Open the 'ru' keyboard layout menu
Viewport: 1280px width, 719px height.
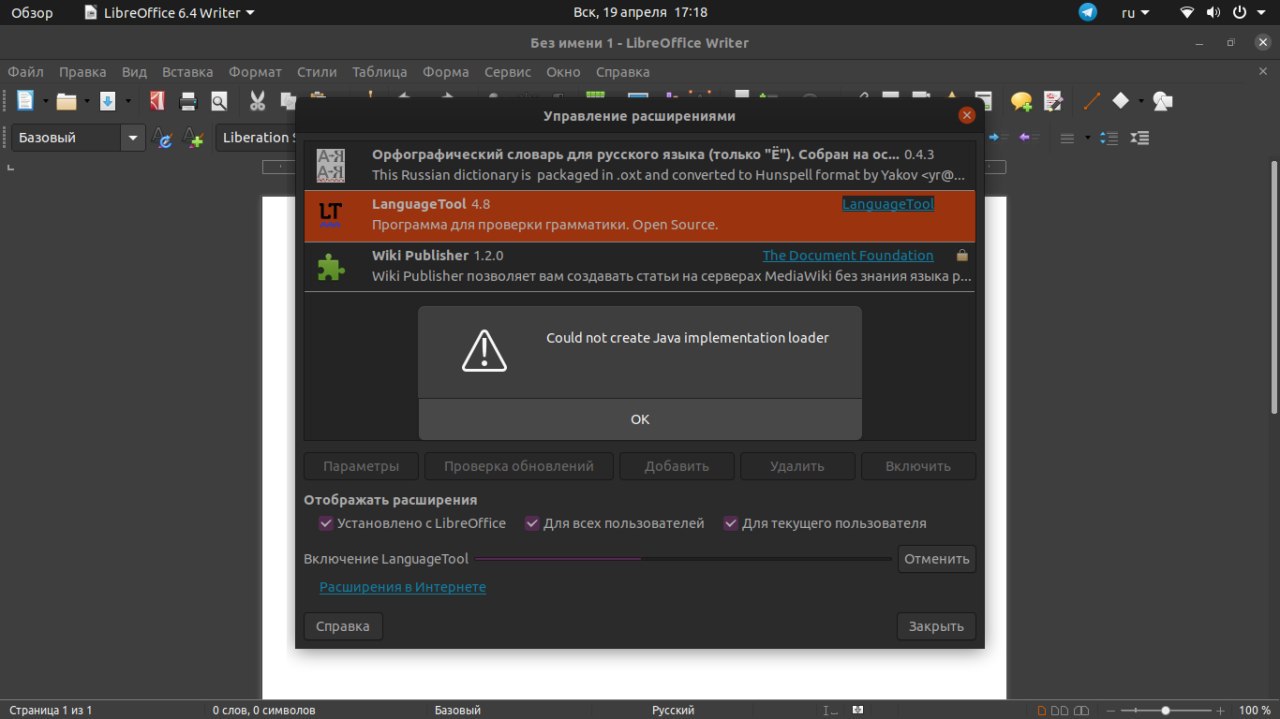pyautogui.click(x=1135, y=12)
